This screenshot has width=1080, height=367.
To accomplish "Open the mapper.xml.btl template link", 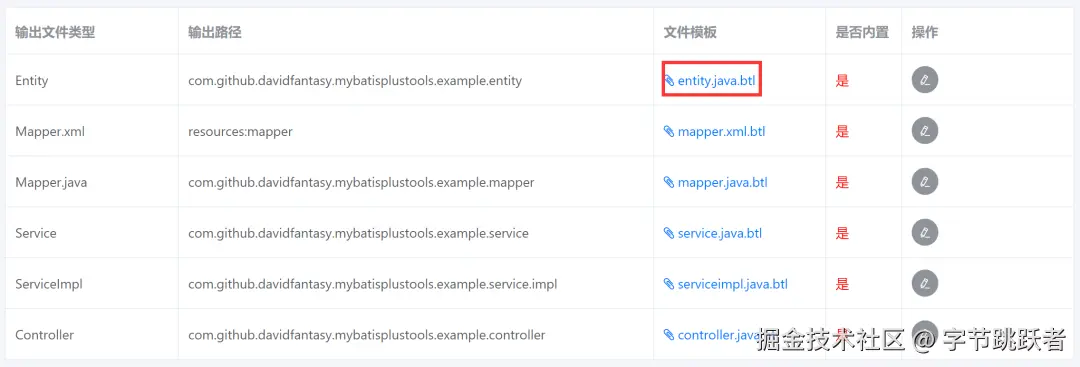I will [x=721, y=132].
